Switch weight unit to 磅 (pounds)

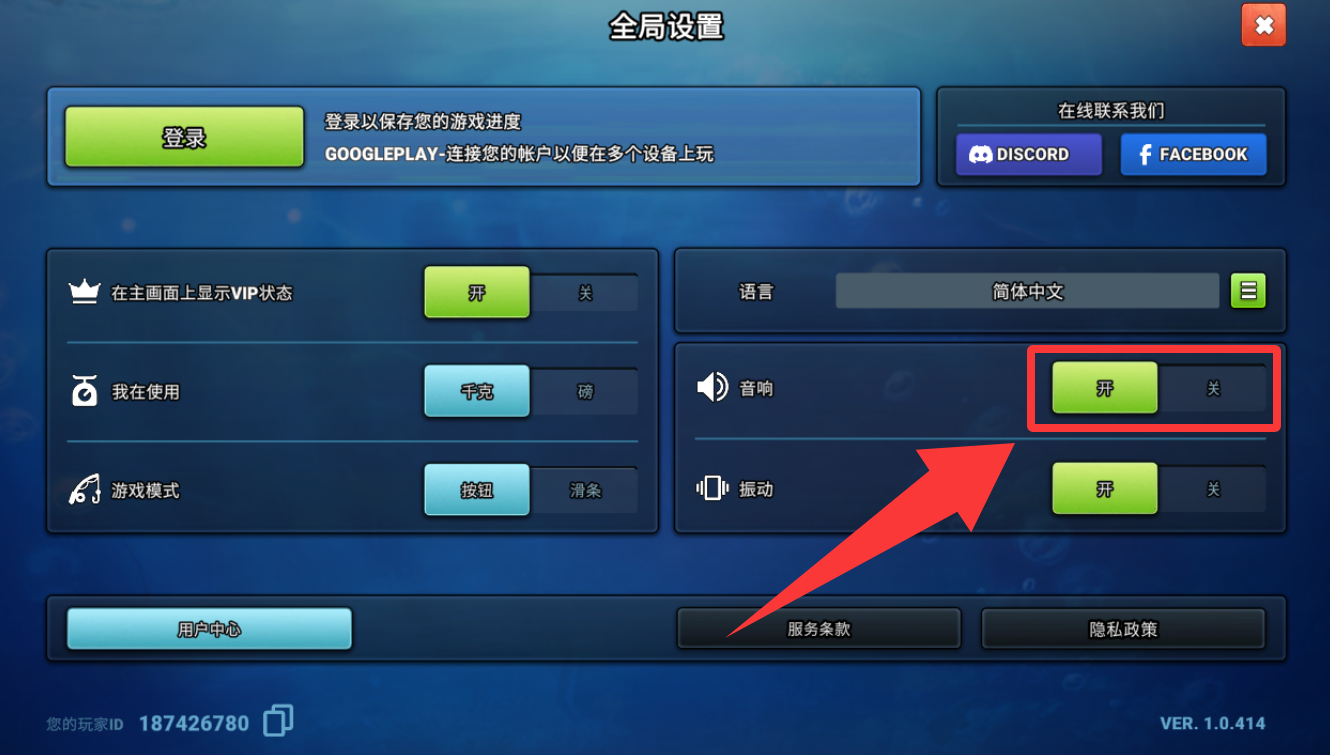click(585, 392)
